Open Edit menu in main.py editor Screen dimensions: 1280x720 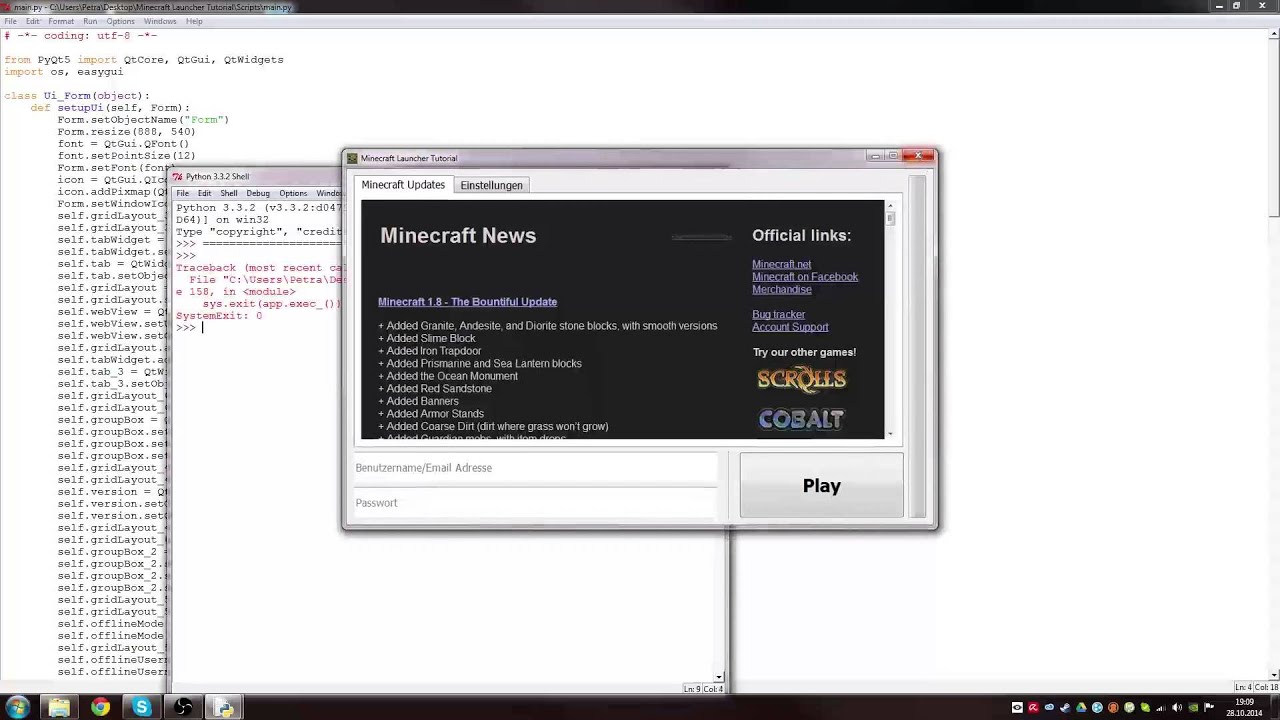pyautogui.click(x=33, y=21)
